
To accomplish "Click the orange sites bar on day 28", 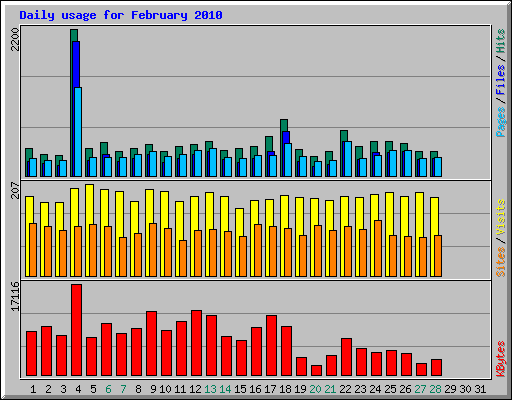I will pyautogui.click(x=438, y=256).
